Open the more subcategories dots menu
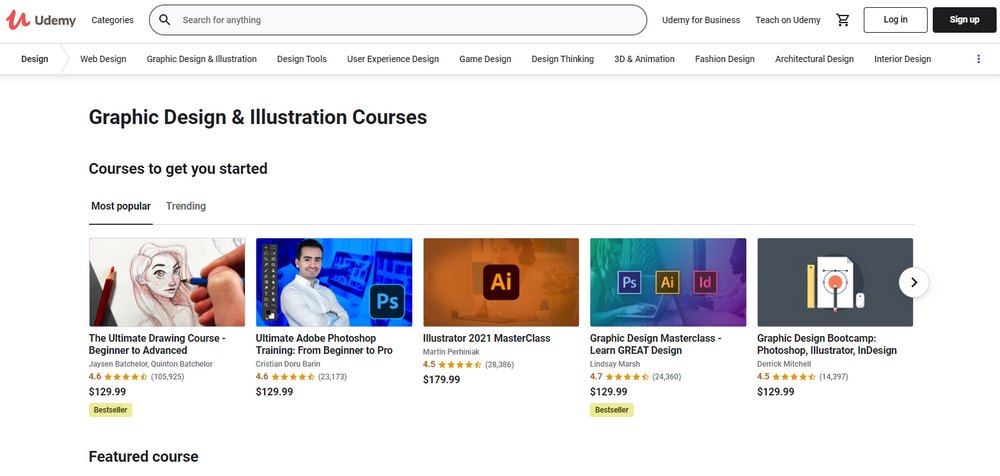The height and width of the screenshot is (476, 1000). tap(978, 59)
